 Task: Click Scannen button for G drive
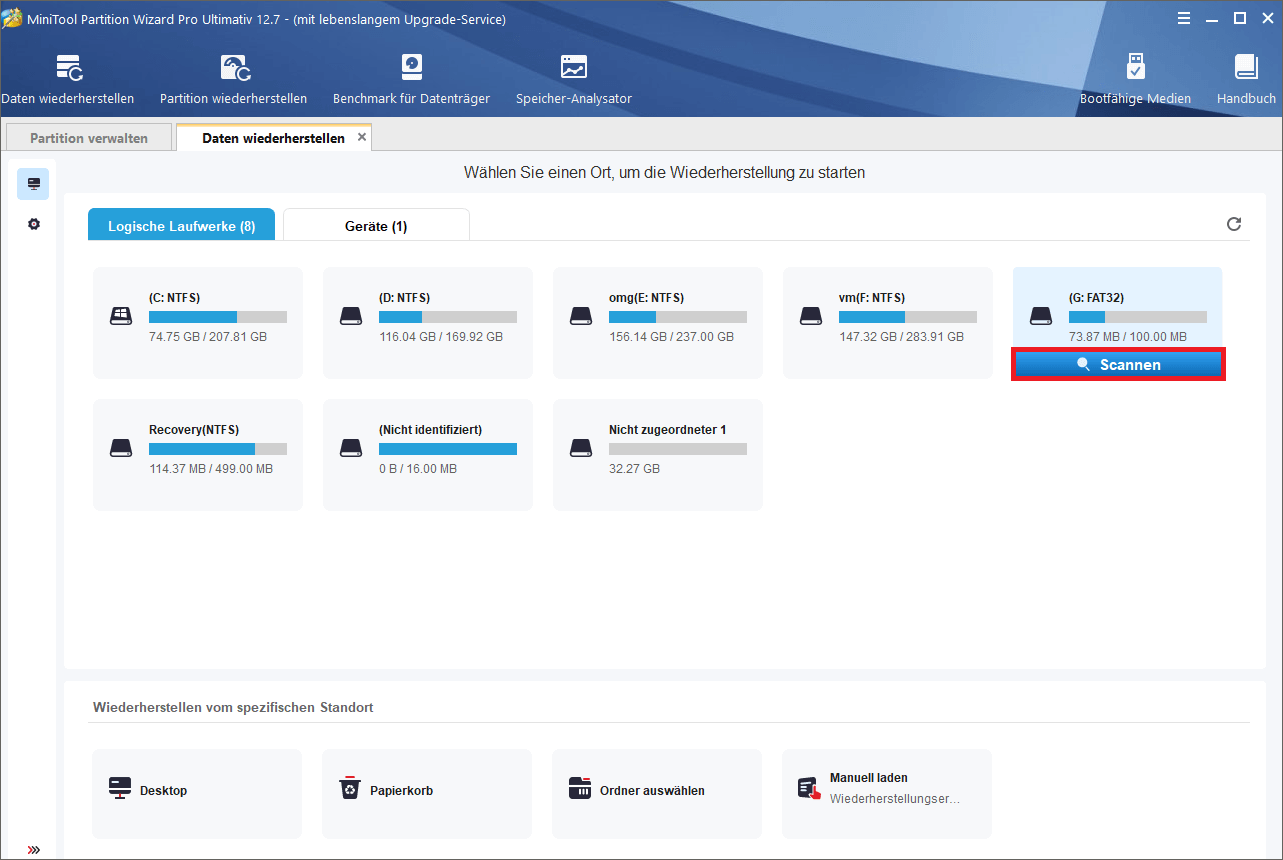pyautogui.click(x=1118, y=365)
